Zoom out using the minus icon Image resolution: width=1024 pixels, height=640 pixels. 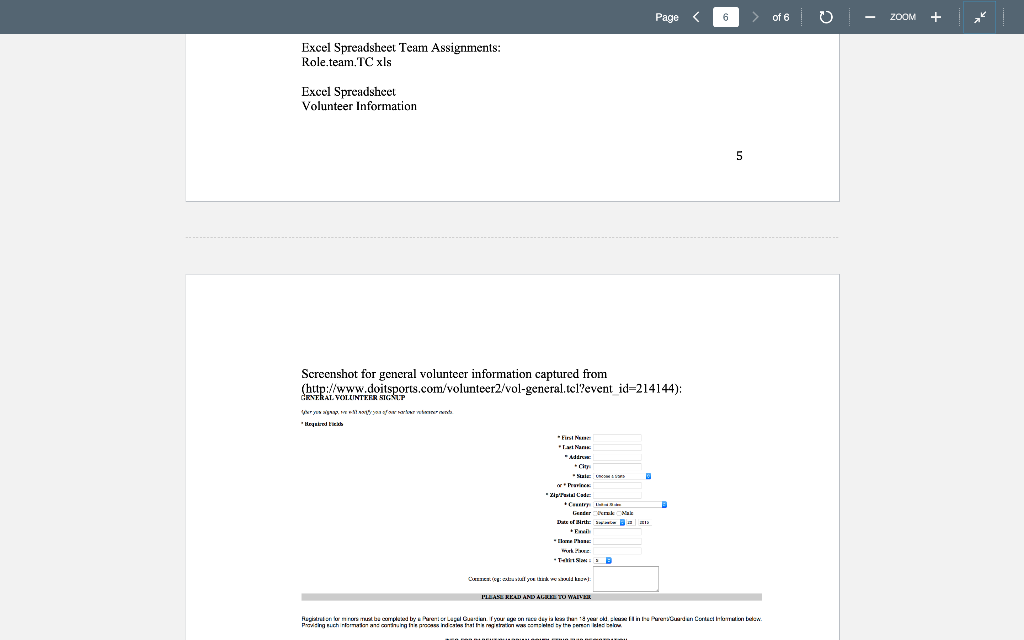[869, 17]
